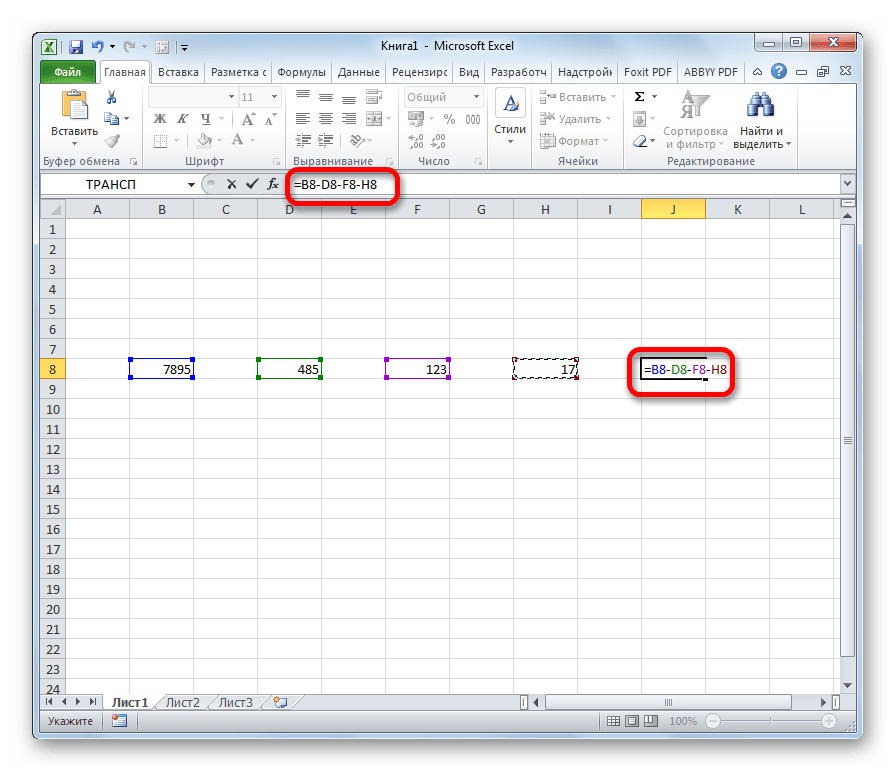Expand the ТРАНСП name box dropdown
The height and width of the screenshot is (772, 896).
pyautogui.click(x=191, y=185)
